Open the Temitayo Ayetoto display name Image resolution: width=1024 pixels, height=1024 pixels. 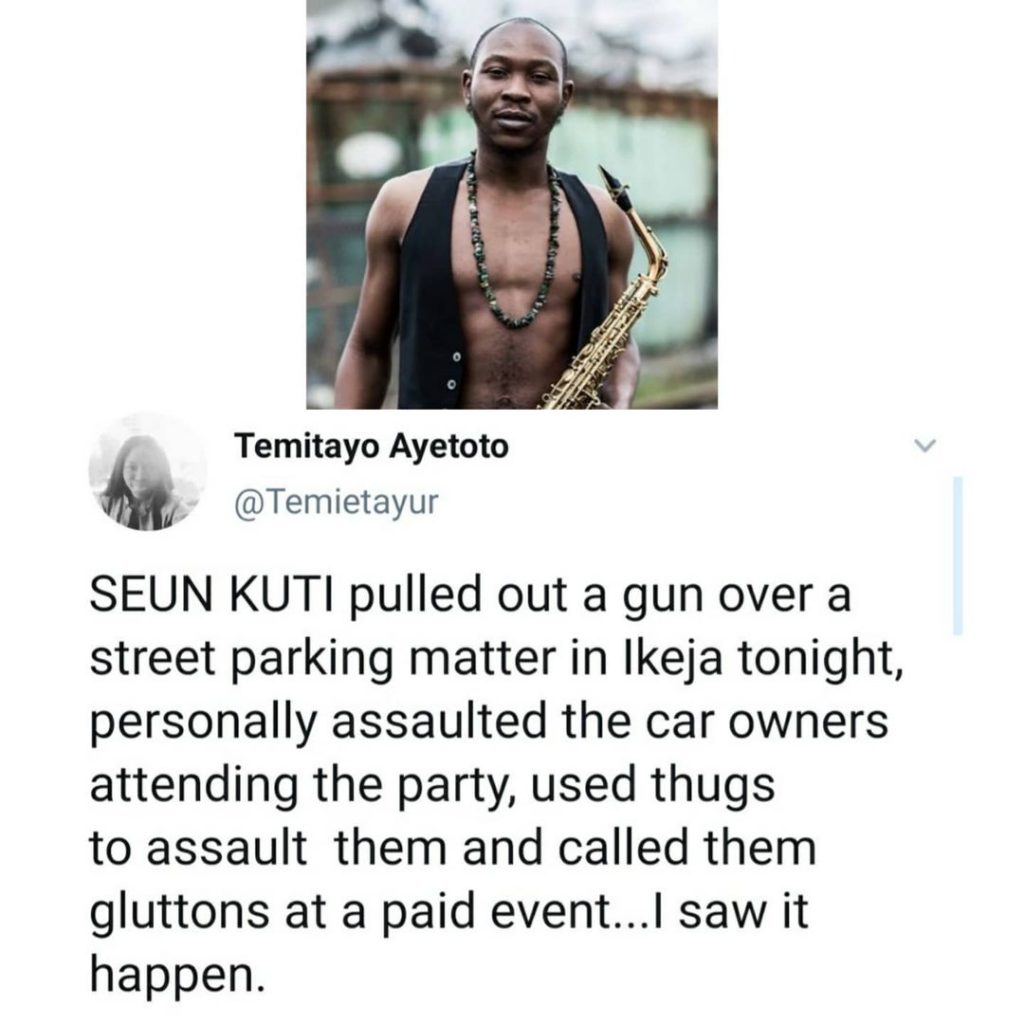[370, 445]
